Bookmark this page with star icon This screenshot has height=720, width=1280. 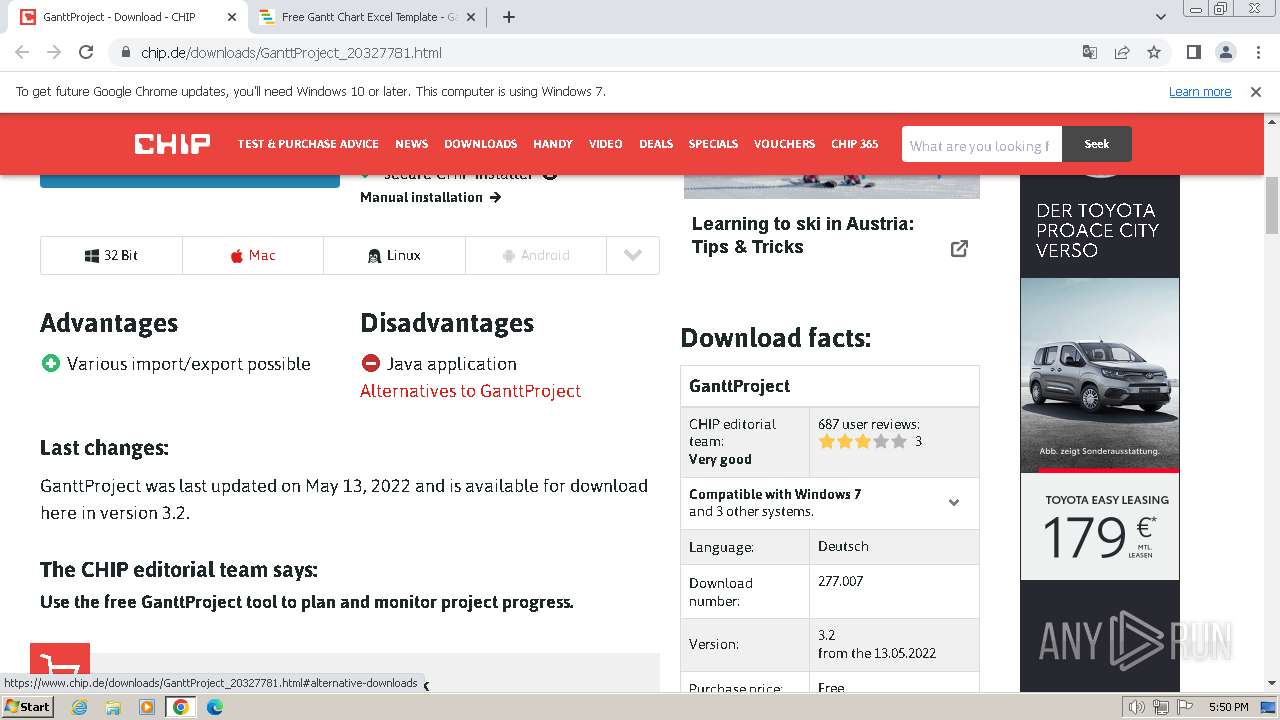1154,52
